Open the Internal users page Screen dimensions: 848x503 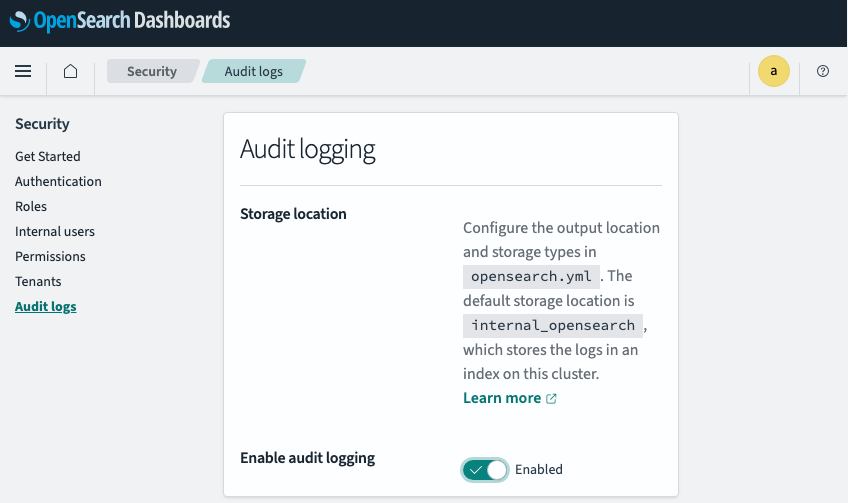coord(55,231)
